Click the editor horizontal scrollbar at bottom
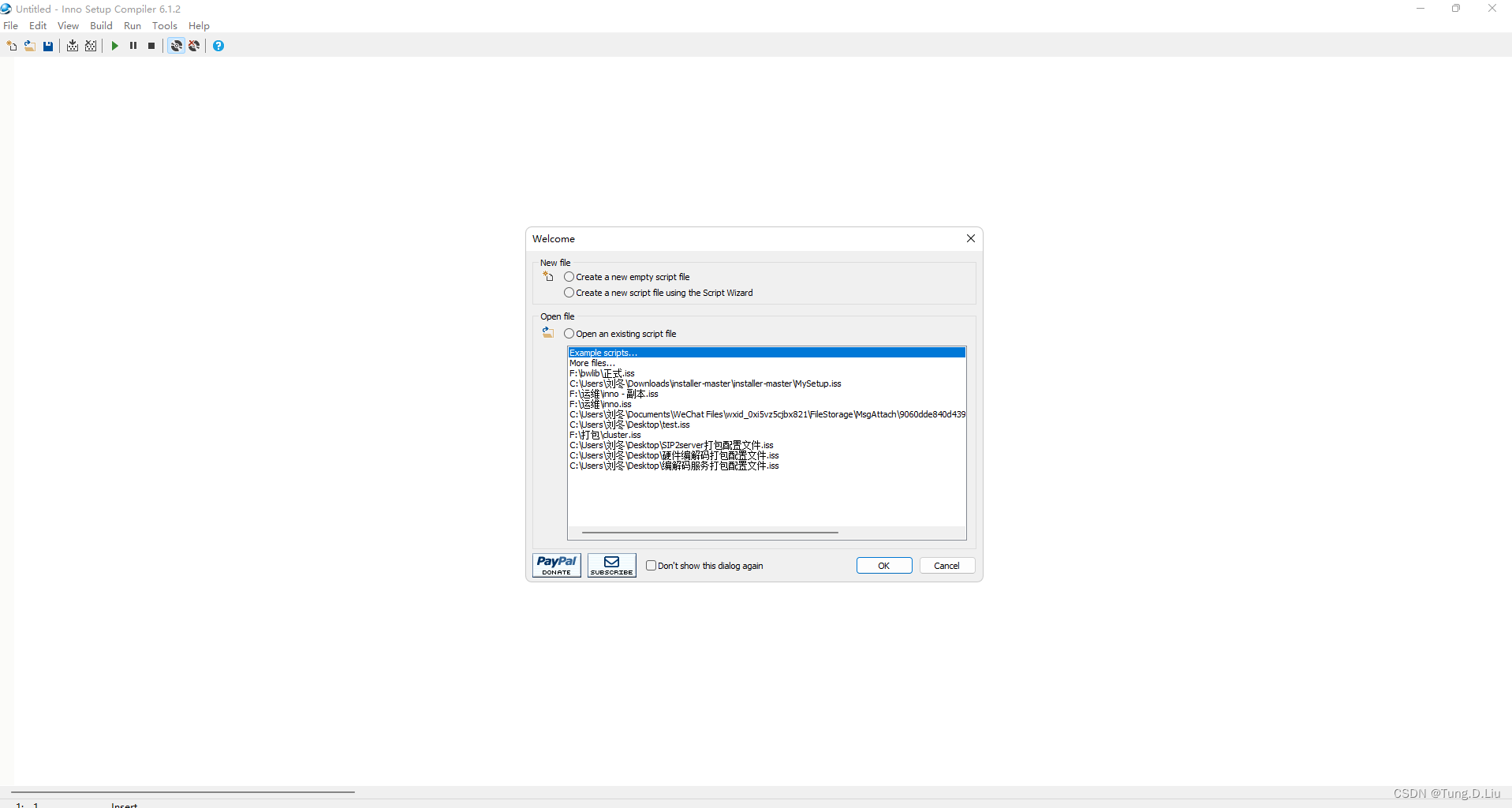This screenshot has height=808, width=1512. 183,791
